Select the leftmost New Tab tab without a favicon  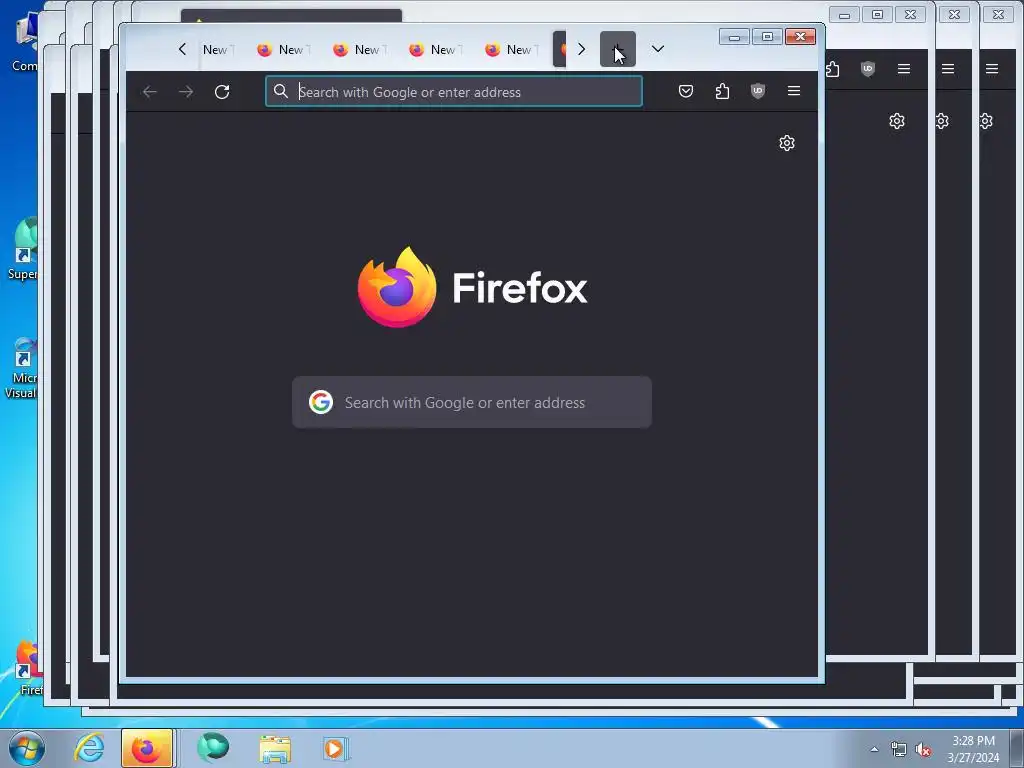tap(216, 50)
